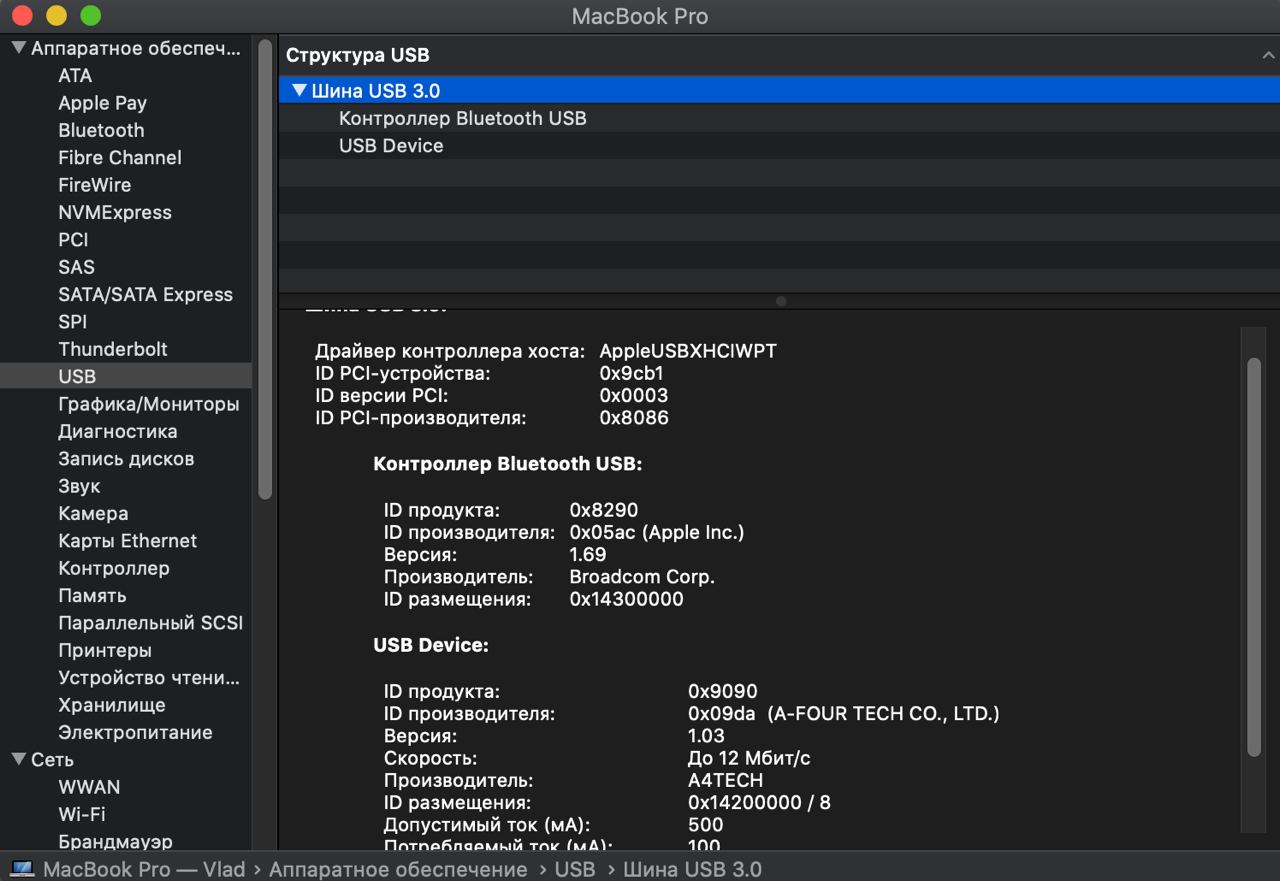Select Электропитание in the sidebar
1280x881 pixels.
pyautogui.click(x=135, y=732)
